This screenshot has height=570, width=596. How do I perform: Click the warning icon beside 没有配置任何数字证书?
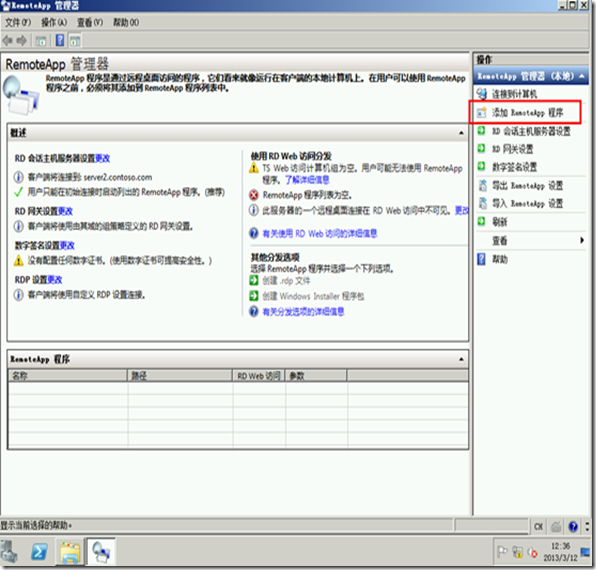[x=19, y=261]
